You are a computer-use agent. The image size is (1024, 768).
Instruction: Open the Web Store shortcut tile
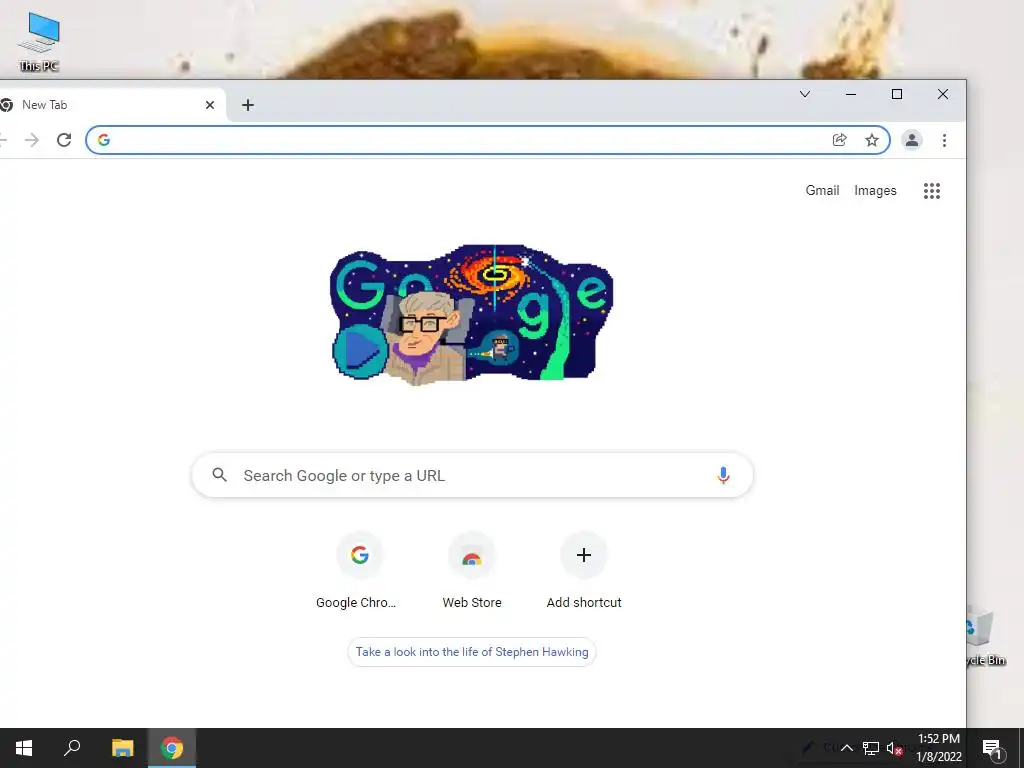pyautogui.click(x=472, y=571)
